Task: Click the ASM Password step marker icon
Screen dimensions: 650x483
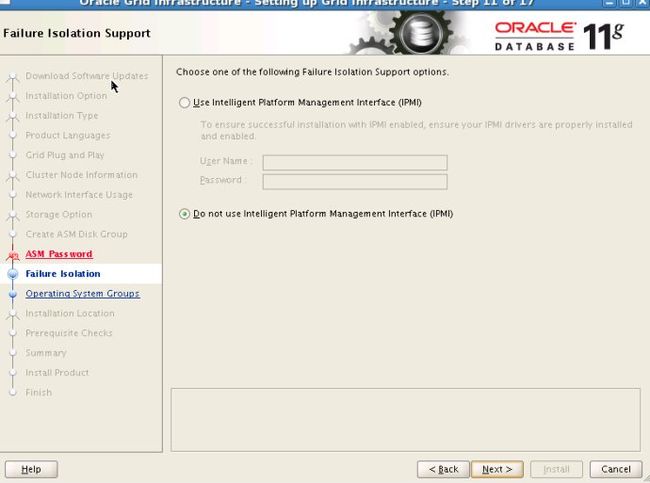Action: 13,255
